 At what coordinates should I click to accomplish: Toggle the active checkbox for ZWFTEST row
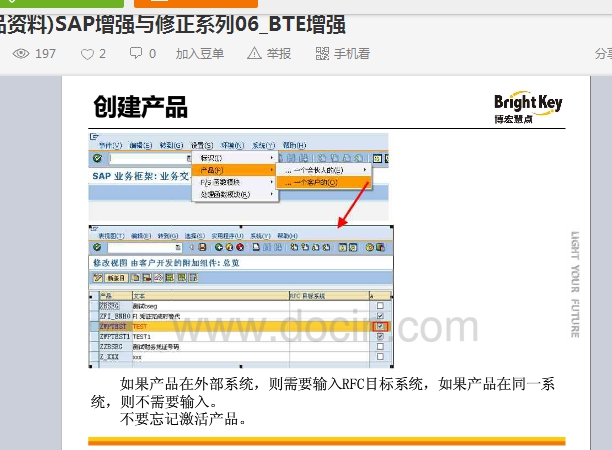point(379,326)
